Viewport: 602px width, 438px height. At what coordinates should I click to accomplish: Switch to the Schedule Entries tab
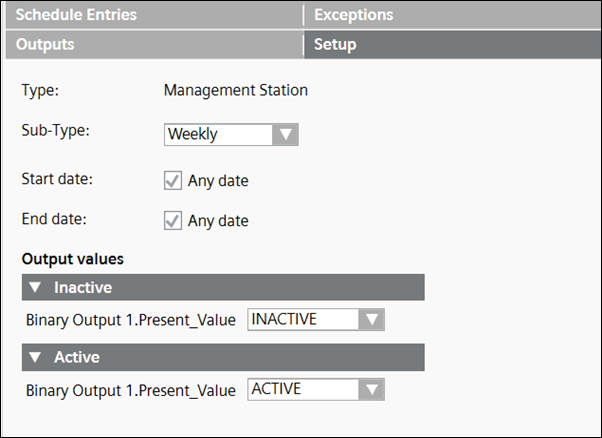pos(76,15)
